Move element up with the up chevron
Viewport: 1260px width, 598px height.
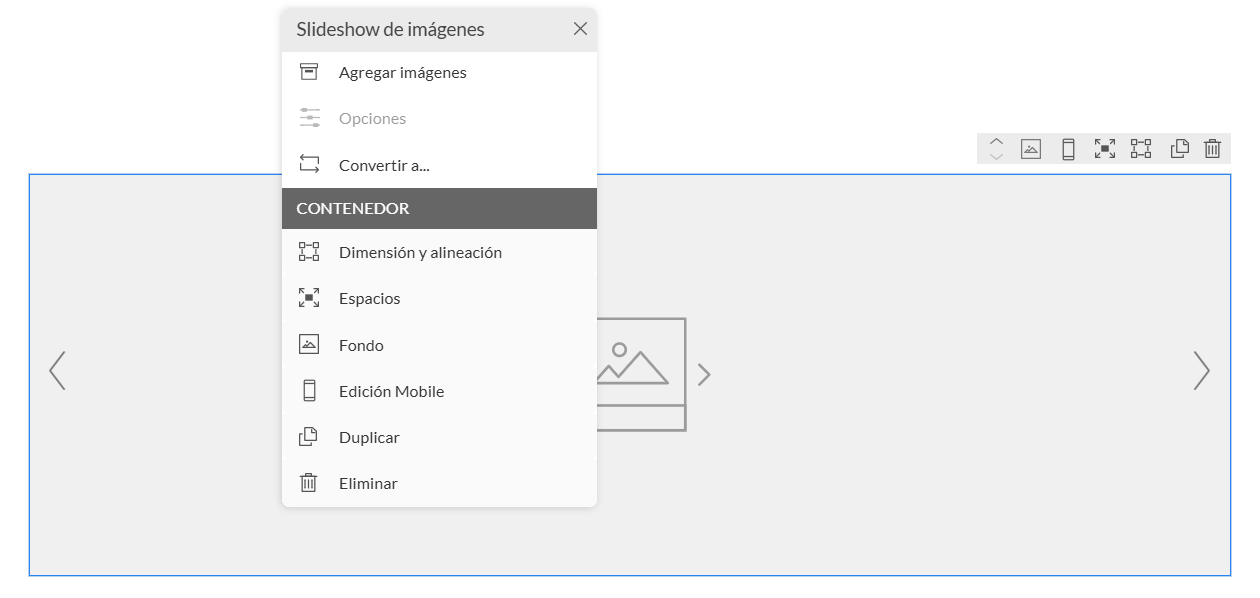(996, 142)
